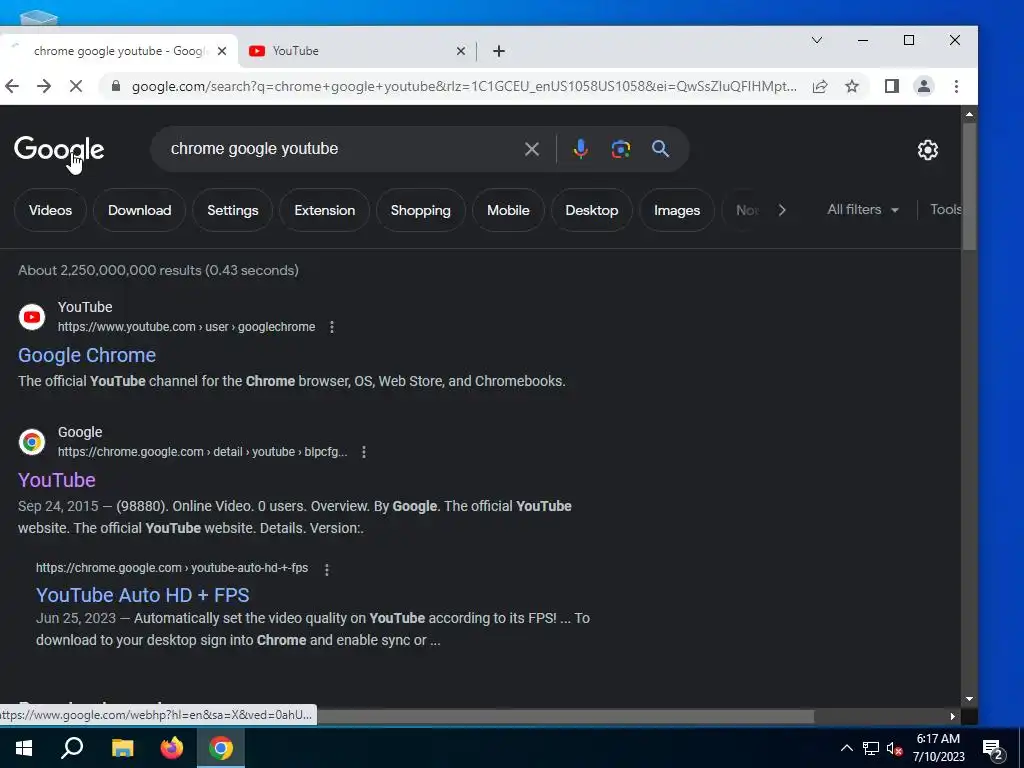Open the YouTube Auto HD + FPS link
This screenshot has width=1024, height=768.
pyautogui.click(x=142, y=595)
